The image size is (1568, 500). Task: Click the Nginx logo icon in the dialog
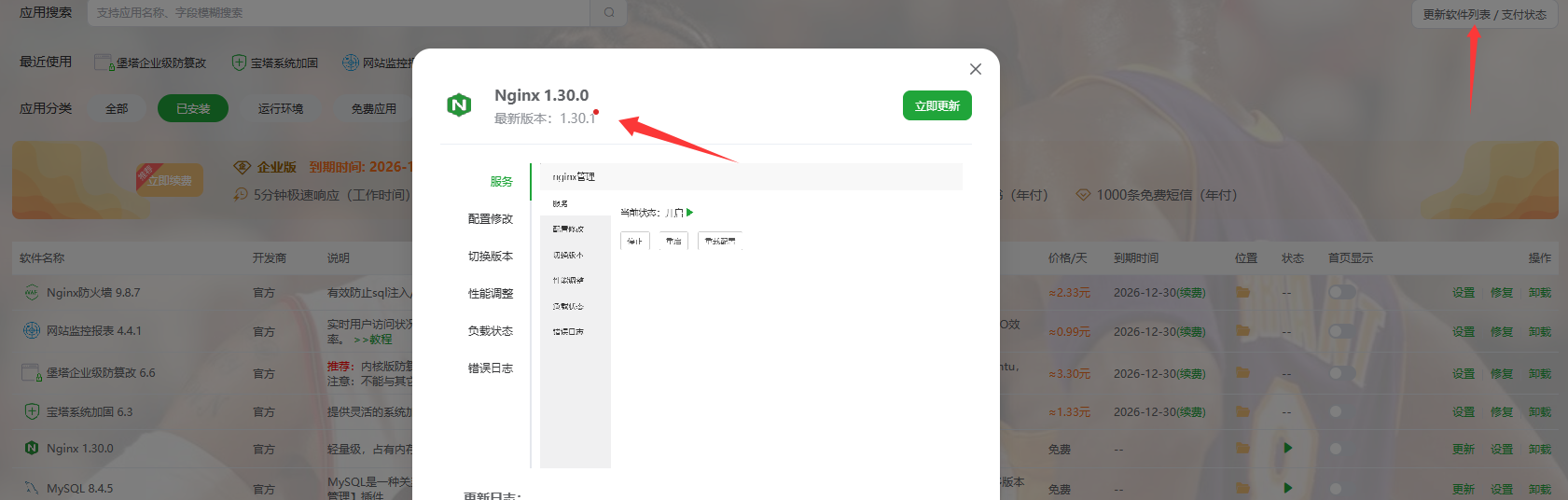459,105
